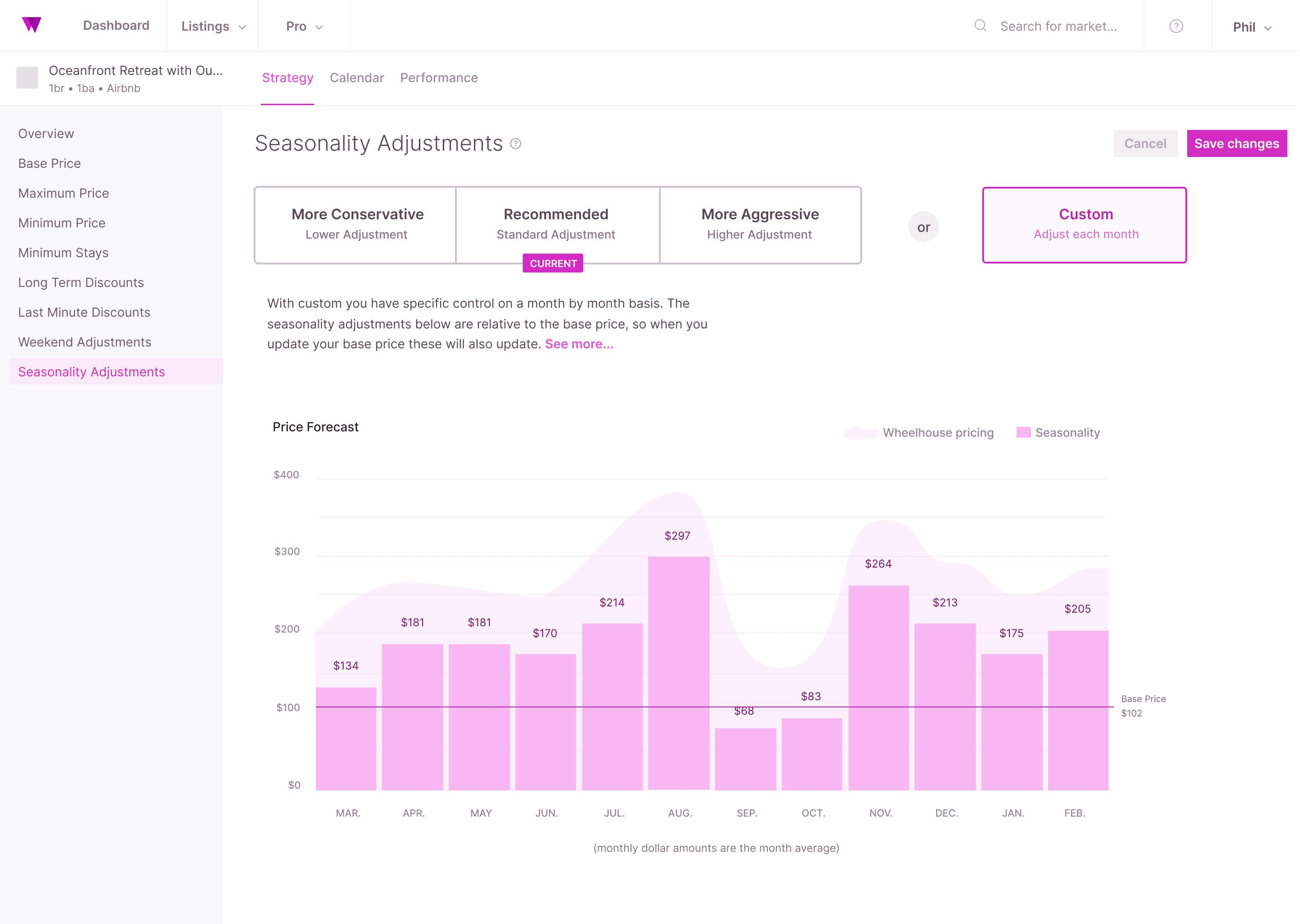This screenshot has width=1300, height=924.
Task: Click the Price Forecast chart heading
Action: pos(316,427)
